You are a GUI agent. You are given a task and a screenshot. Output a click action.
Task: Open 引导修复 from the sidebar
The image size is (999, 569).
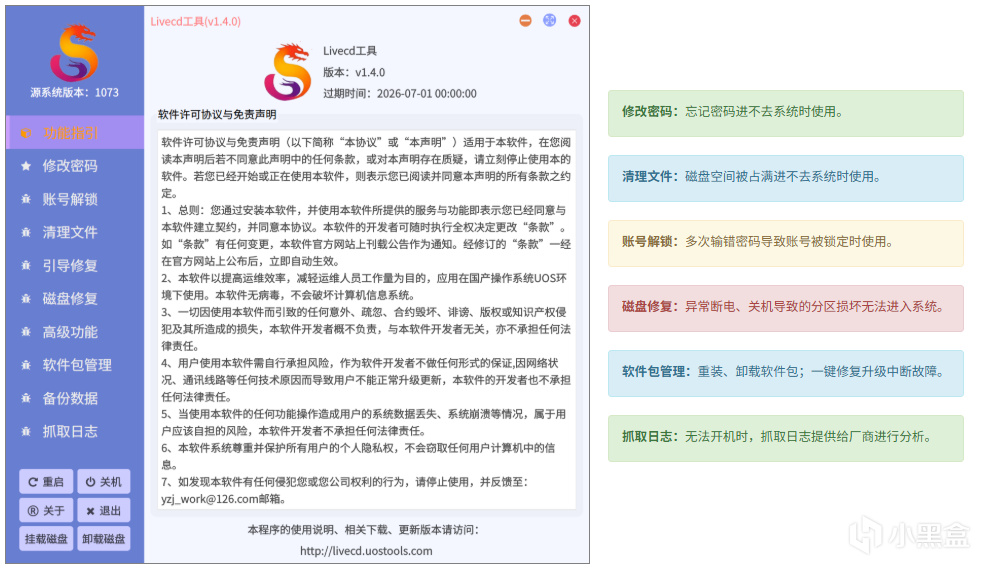coord(75,265)
